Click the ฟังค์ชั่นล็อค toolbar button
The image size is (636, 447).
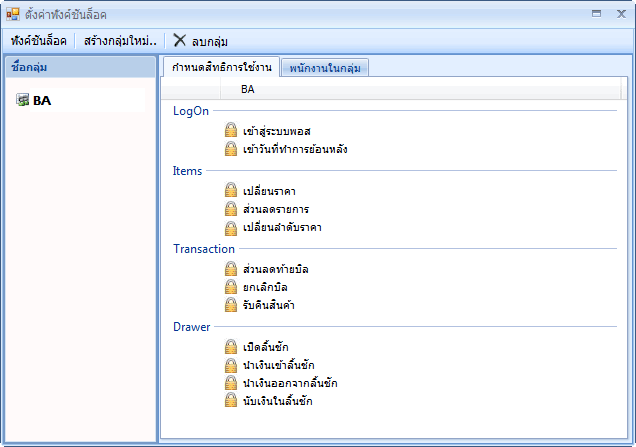39,41
